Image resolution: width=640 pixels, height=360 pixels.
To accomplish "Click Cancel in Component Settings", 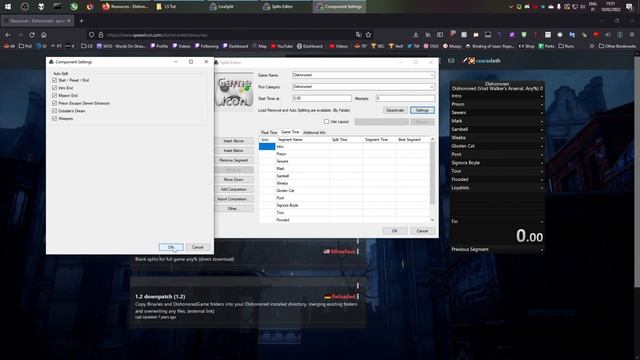I will click(x=198, y=247).
